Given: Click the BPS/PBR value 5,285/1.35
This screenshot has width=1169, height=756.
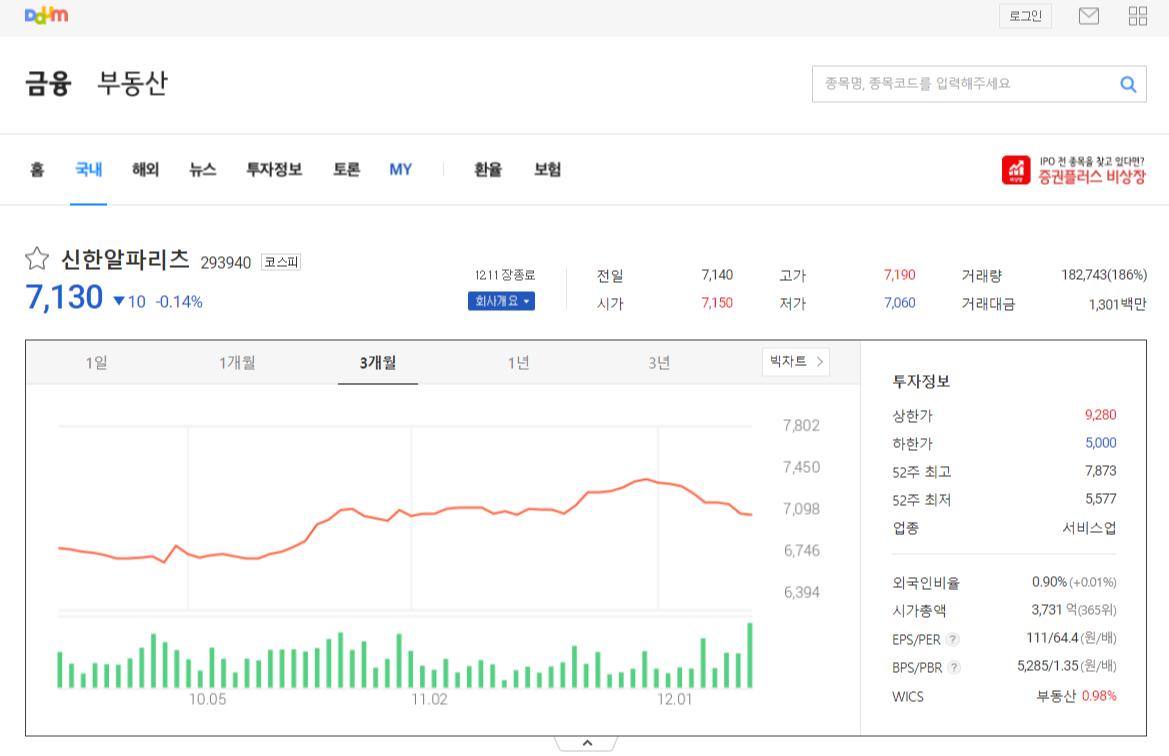Looking at the screenshot, I should (1047, 667).
